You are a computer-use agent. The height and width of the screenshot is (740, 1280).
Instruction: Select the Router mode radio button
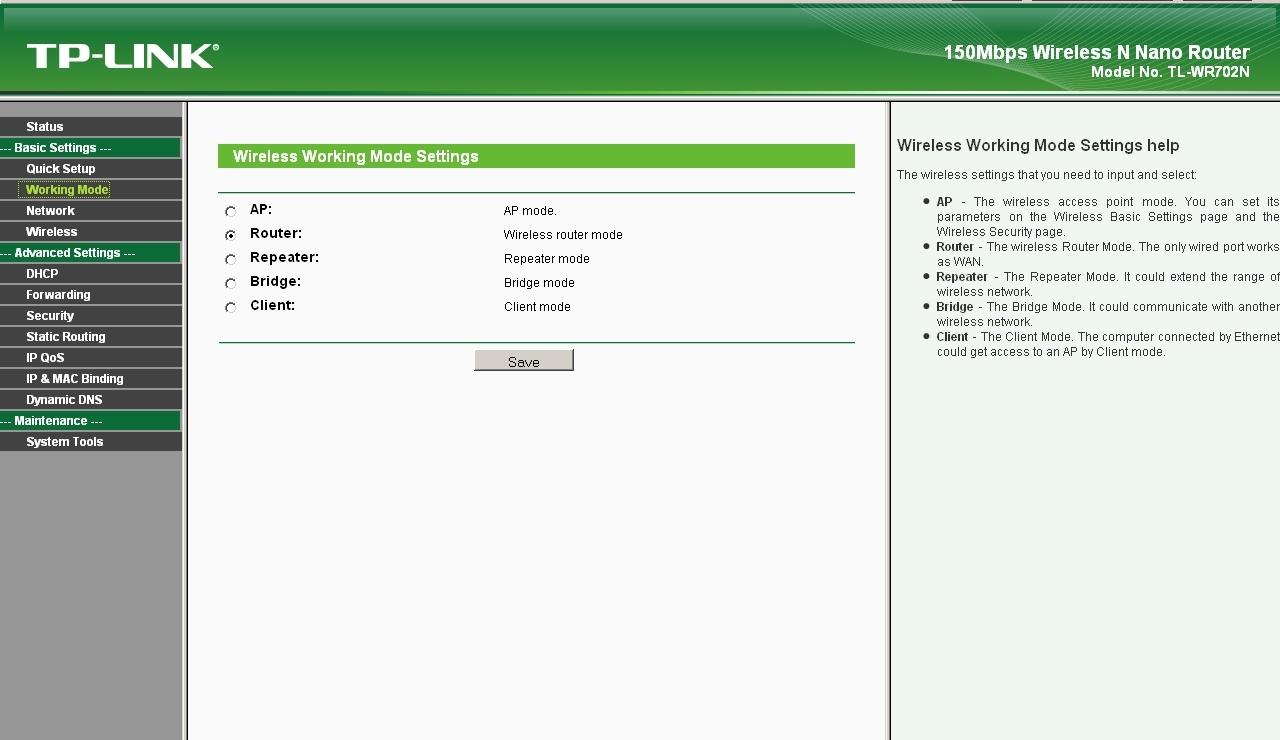click(231, 235)
